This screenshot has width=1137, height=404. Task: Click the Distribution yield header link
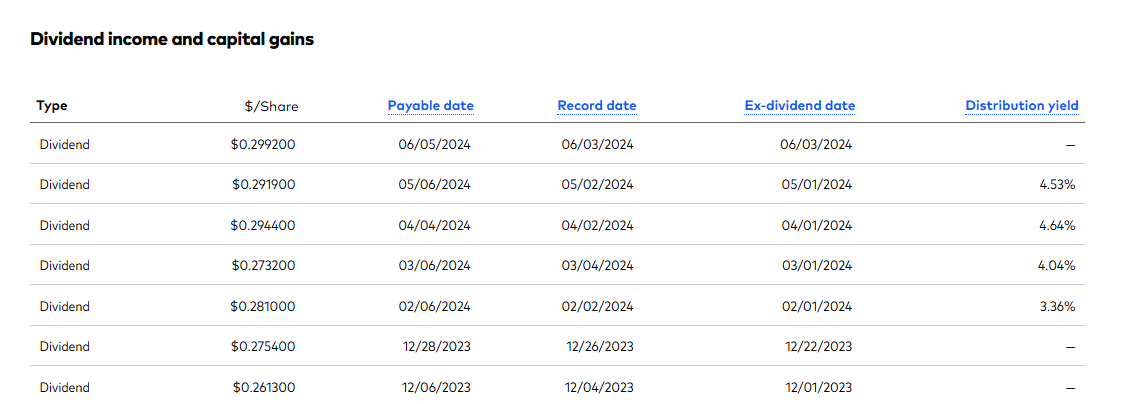[x=1021, y=106]
